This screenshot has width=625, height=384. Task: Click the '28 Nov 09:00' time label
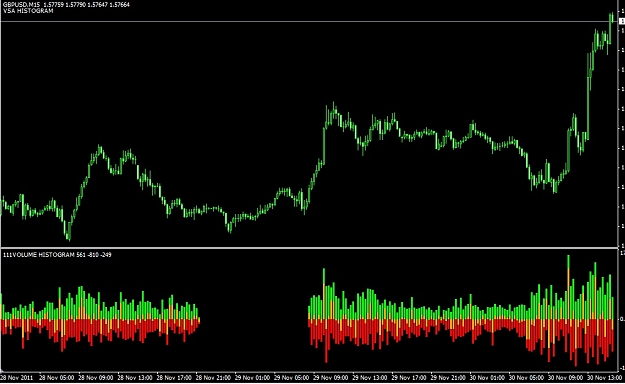pos(95,377)
